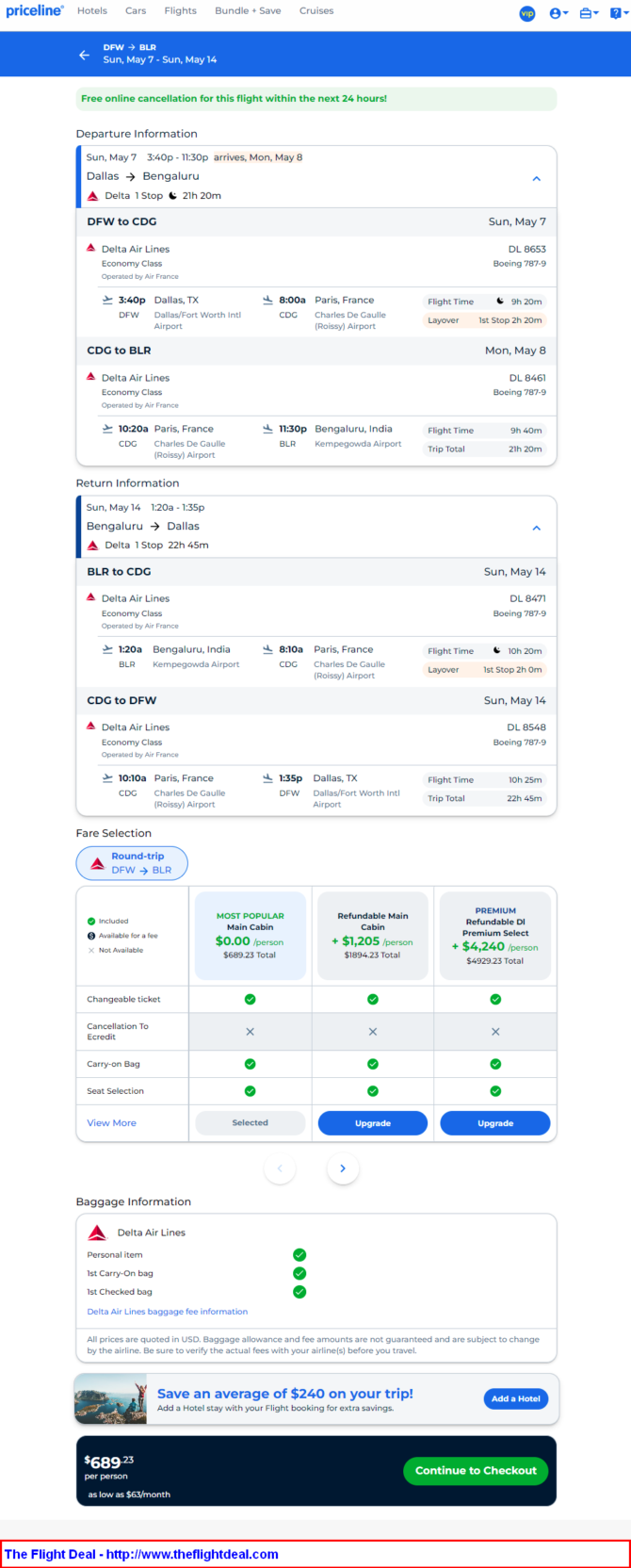Image resolution: width=631 pixels, height=1568 pixels.
Task: Click the moon icon next to 9h 20m
Action: 500,302
